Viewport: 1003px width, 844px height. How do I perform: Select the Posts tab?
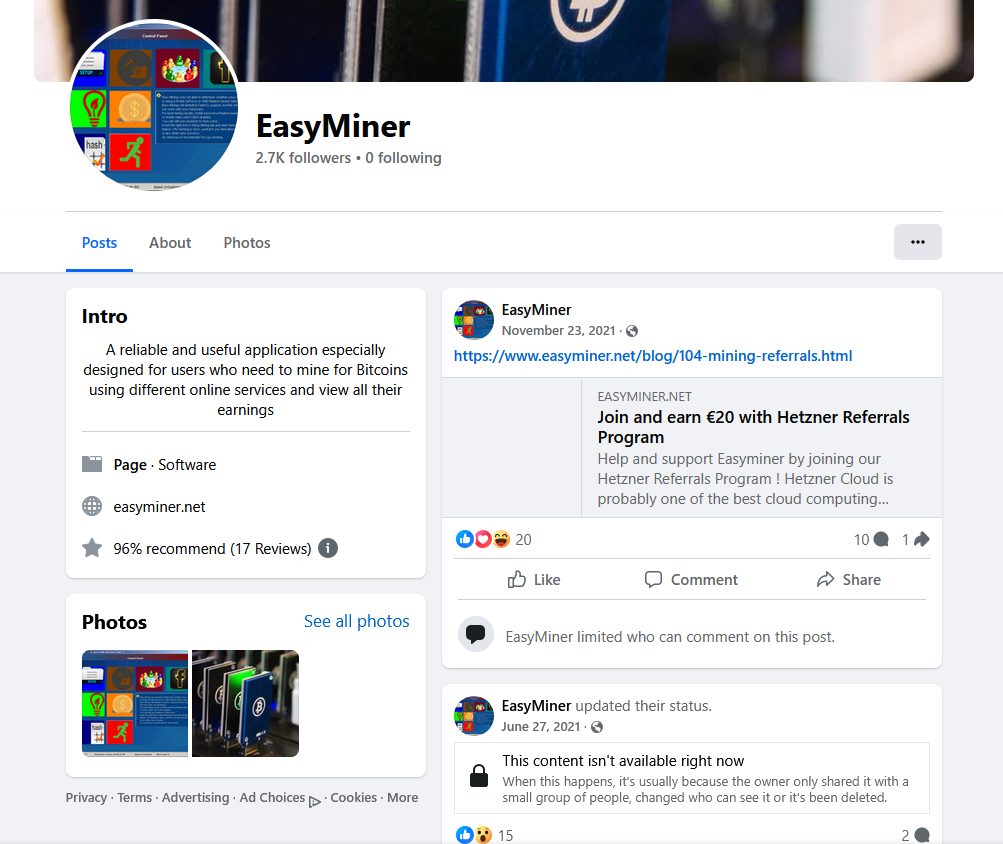pyautogui.click(x=99, y=243)
